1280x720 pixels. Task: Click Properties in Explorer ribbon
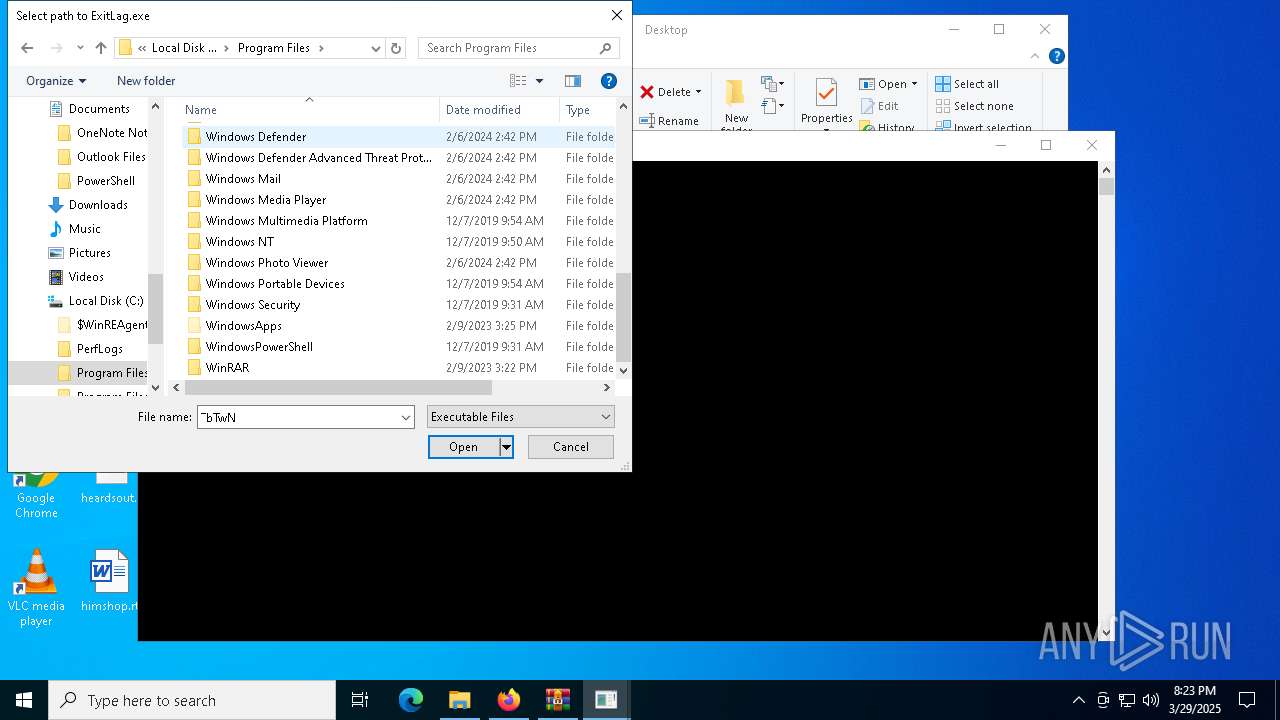(x=826, y=104)
